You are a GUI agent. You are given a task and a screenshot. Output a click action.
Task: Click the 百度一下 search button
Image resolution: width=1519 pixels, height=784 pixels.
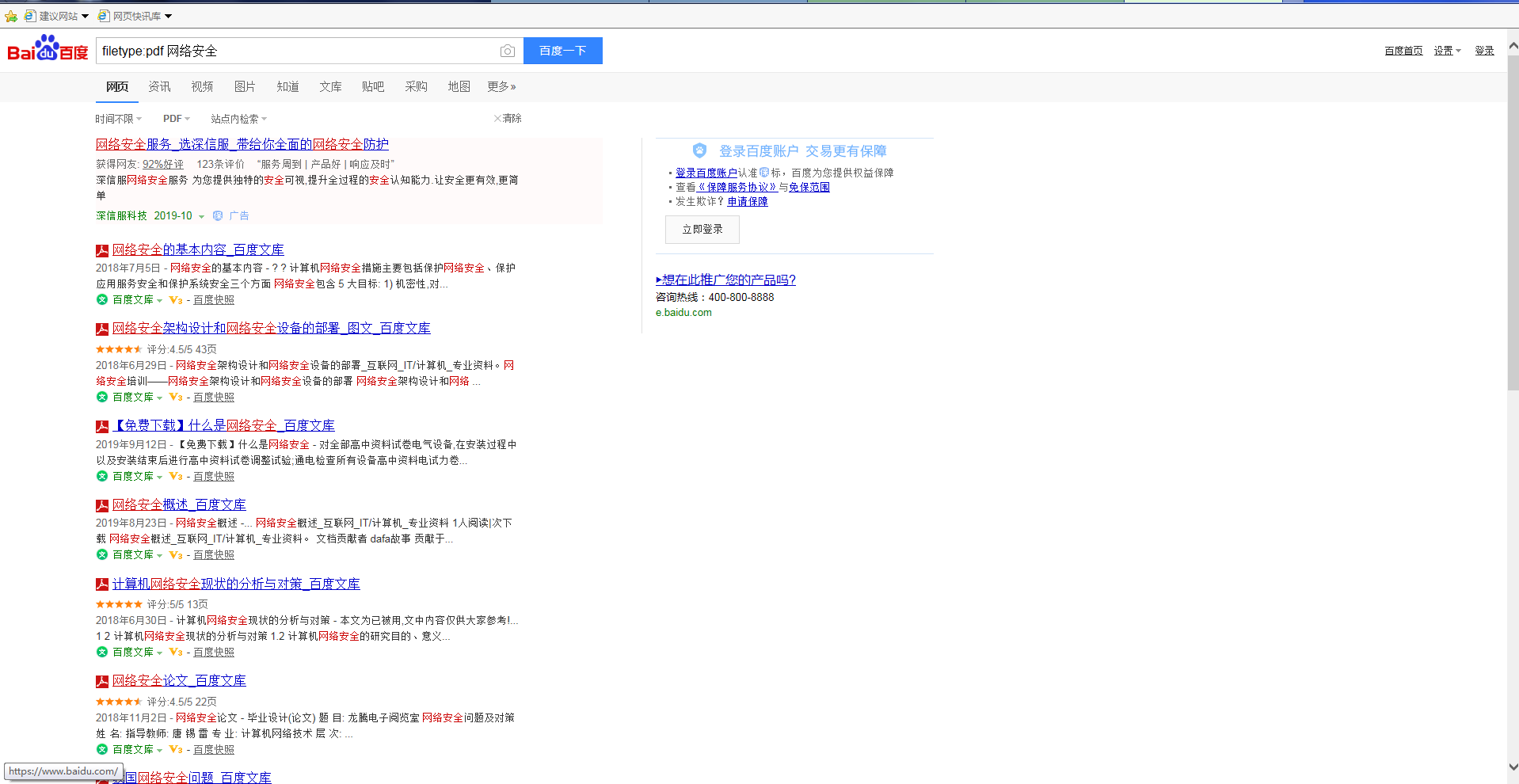[x=563, y=51]
